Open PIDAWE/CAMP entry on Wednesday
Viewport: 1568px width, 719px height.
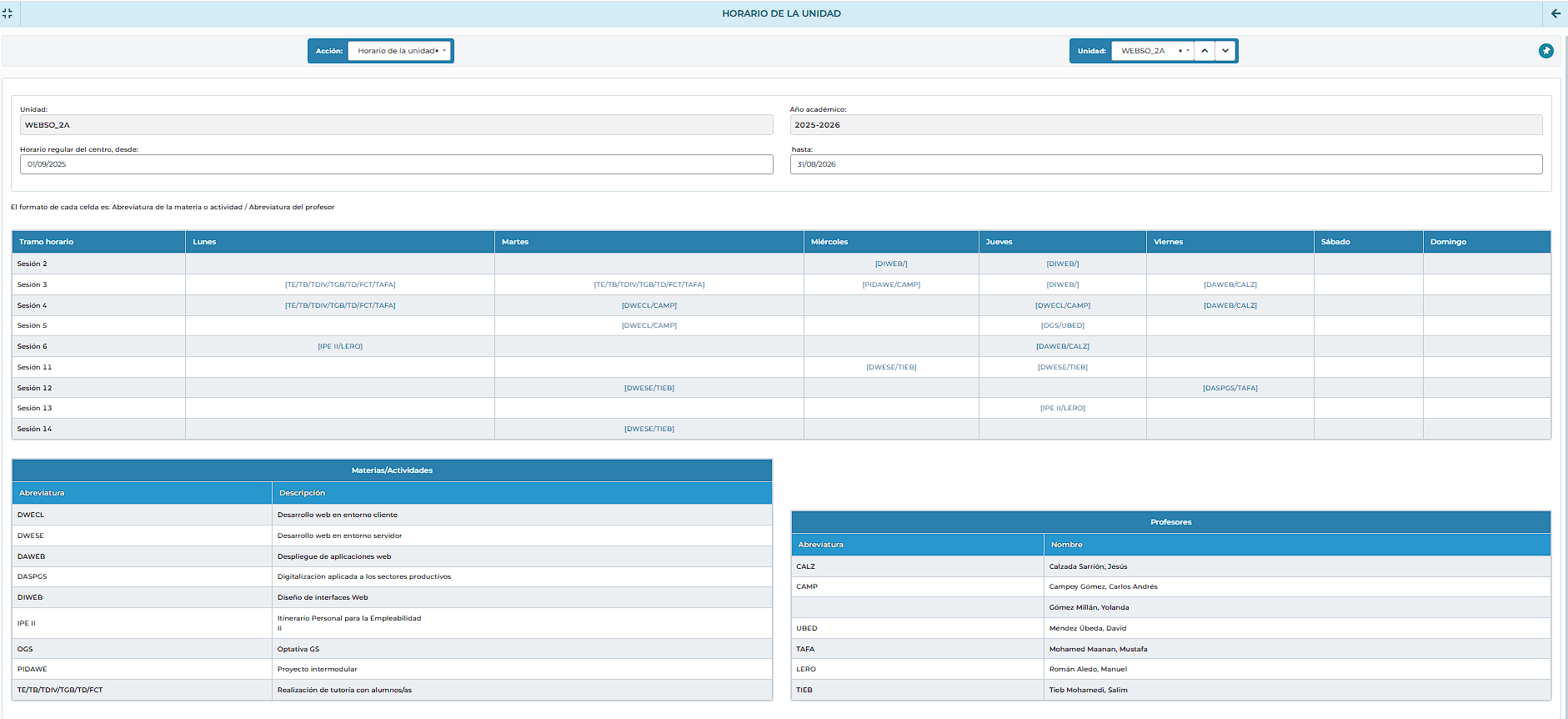pos(891,284)
